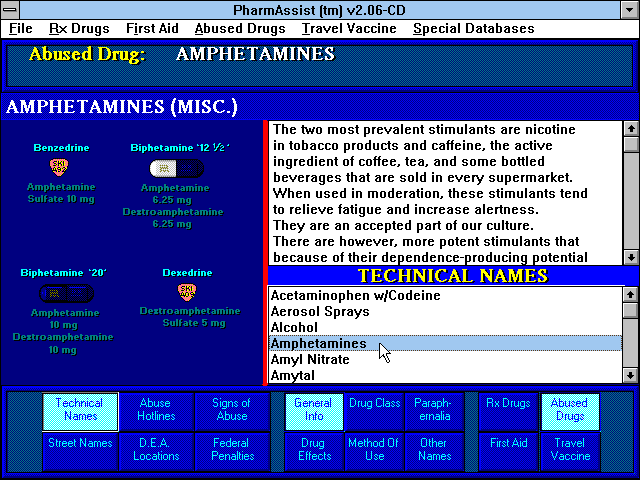This screenshot has height=480, width=640.
Task: Switch to Rx Drugs section button
Action: [509, 411]
